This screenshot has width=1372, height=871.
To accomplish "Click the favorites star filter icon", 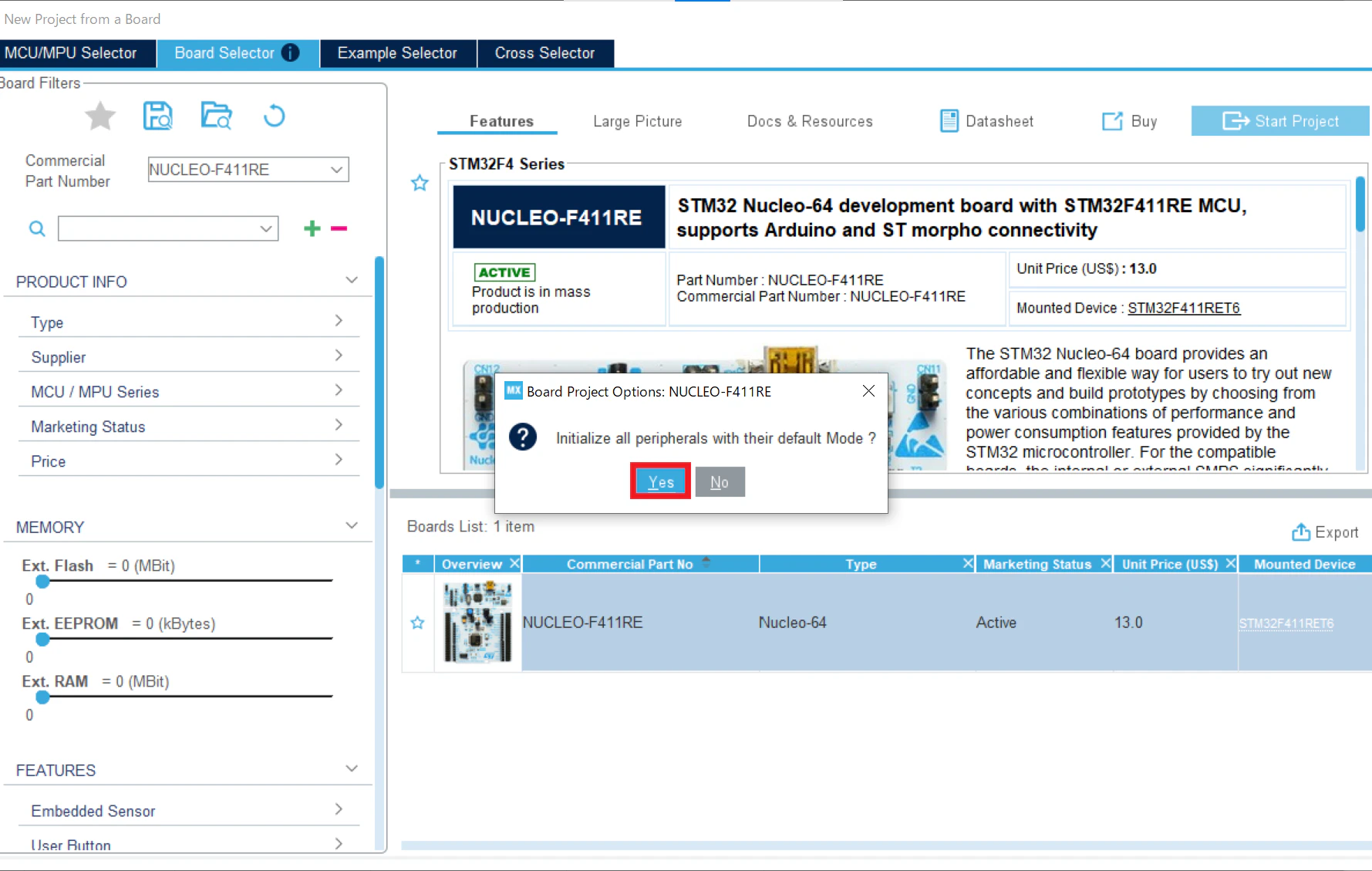I will (100, 116).
